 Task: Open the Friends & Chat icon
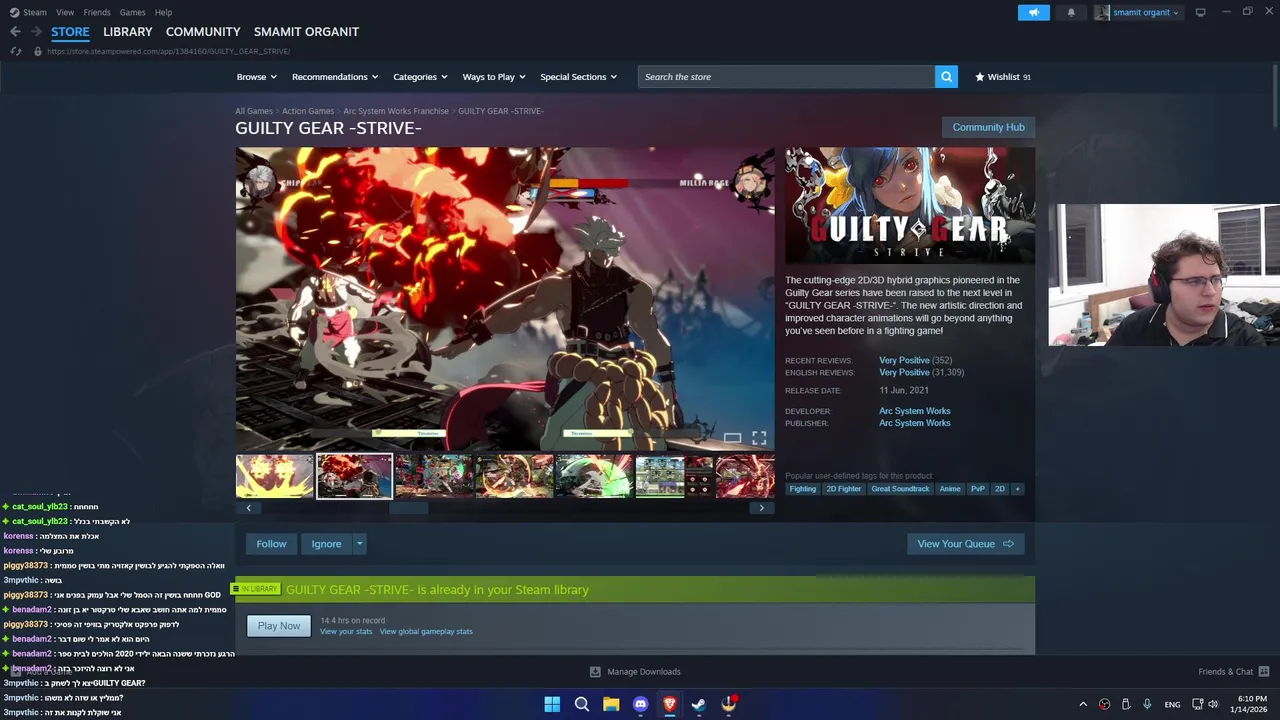click(x=1264, y=672)
